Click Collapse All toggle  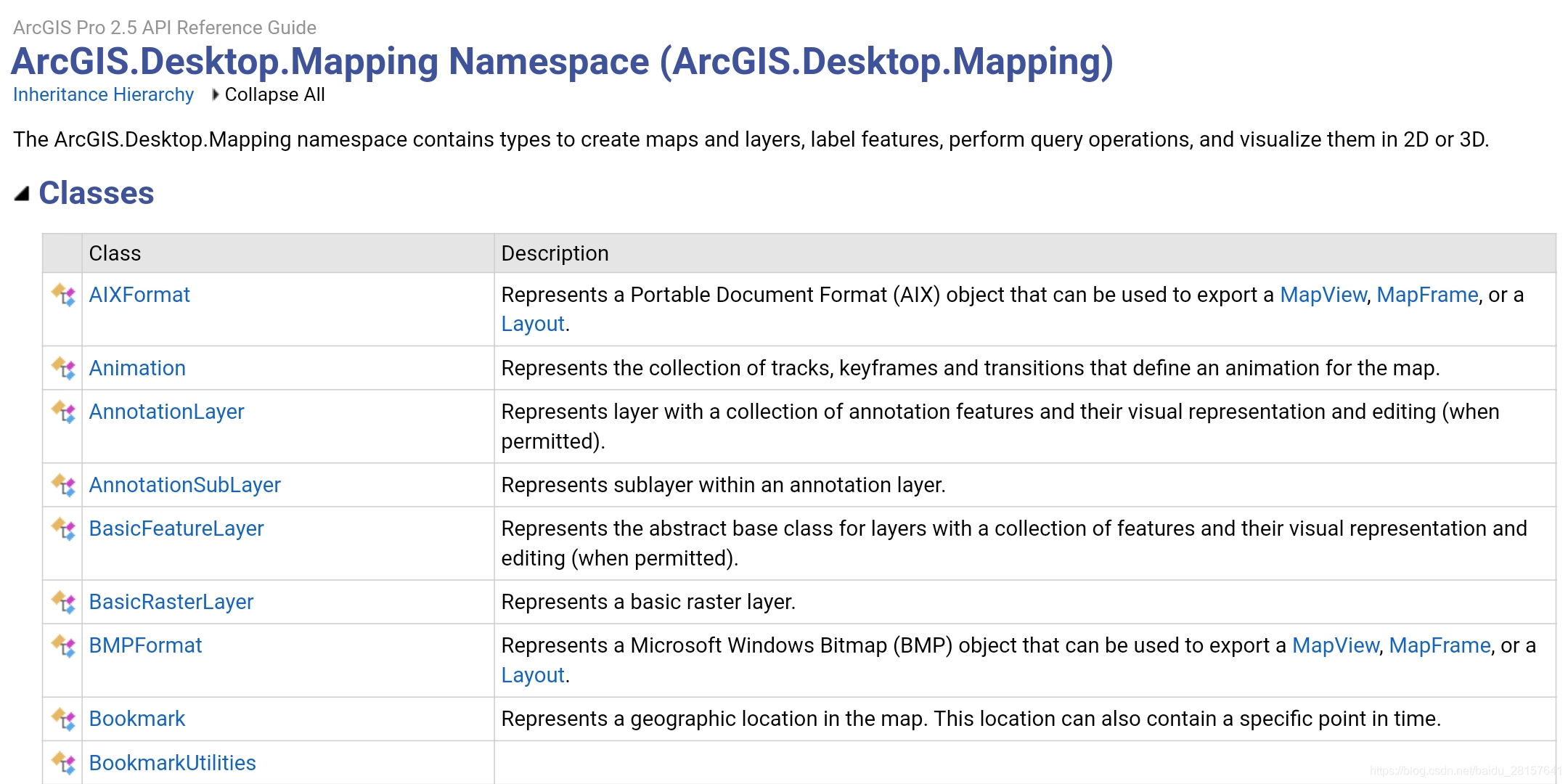(268, 94)
